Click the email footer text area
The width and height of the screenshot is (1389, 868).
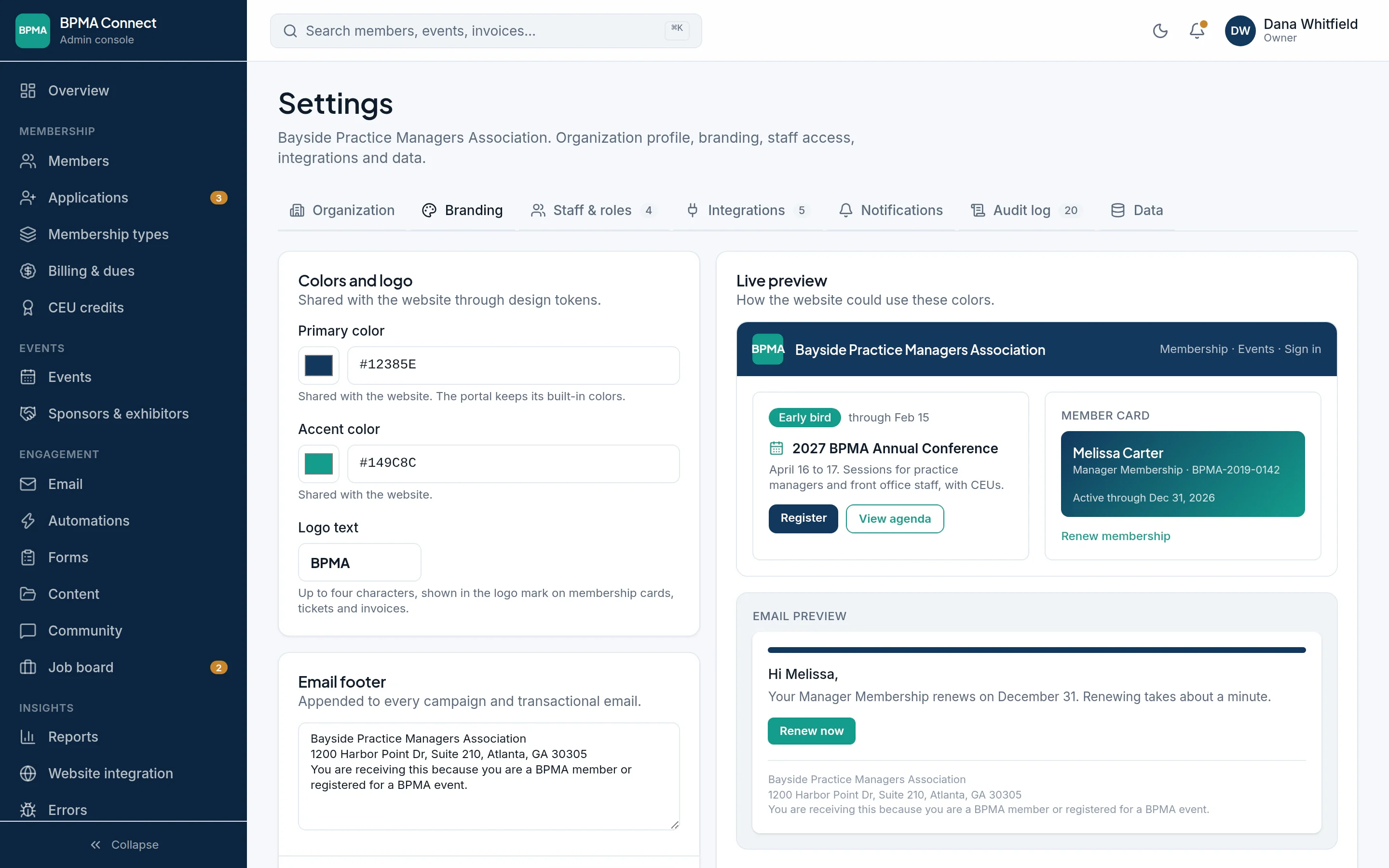pyautogui.click(x=489, y=776)
